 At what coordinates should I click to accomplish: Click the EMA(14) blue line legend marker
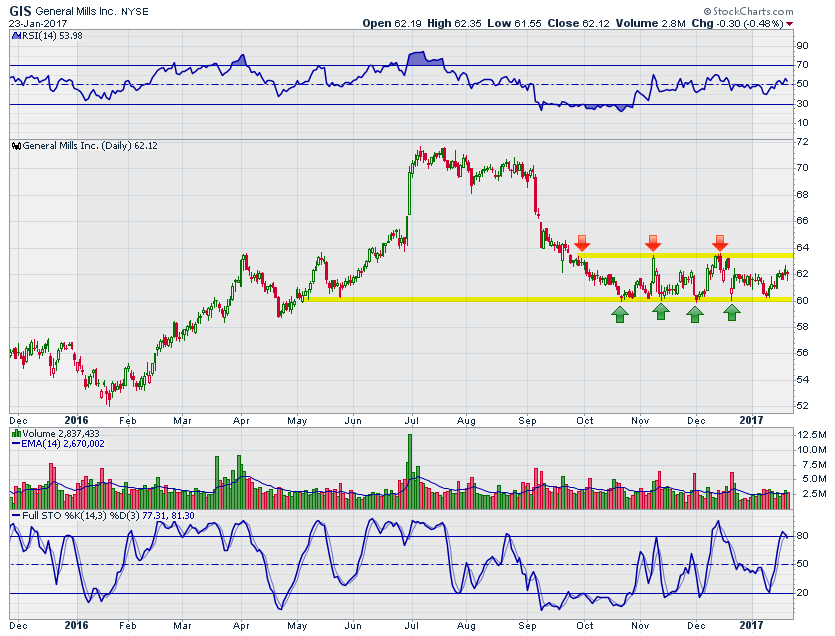pyautogui.click(x=17, y=444)
